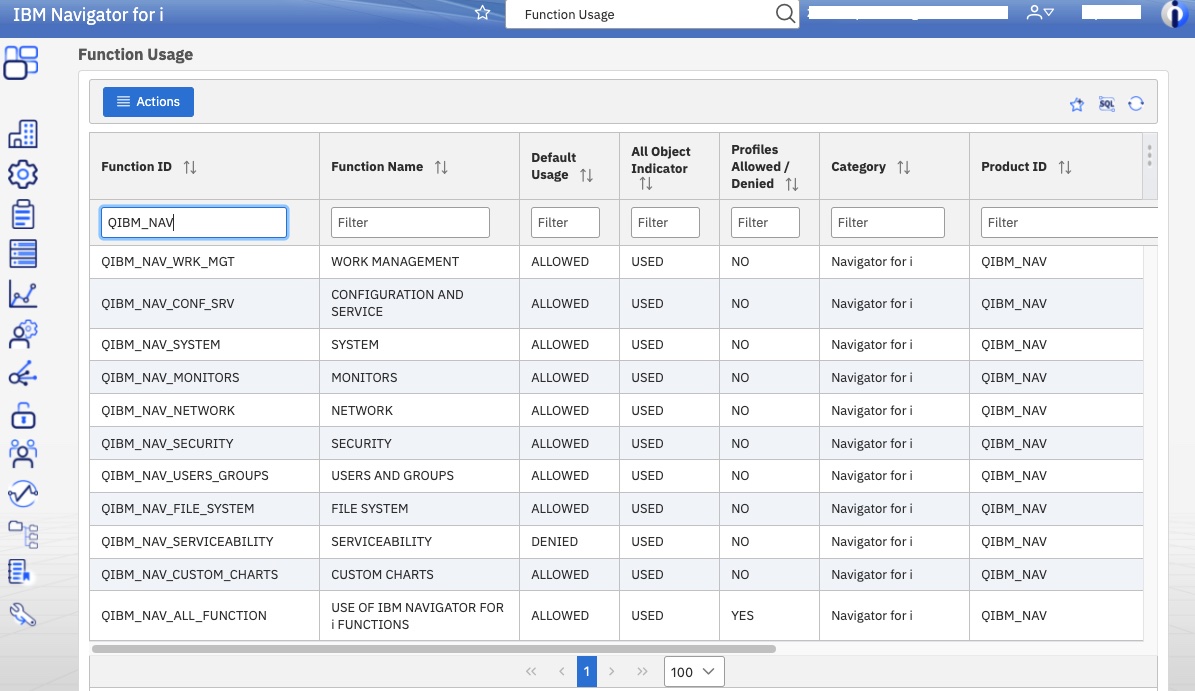The height and width of the screenshot is (691, 1195).
Task: Go to the last page
Action: click(x=642, y=671)
